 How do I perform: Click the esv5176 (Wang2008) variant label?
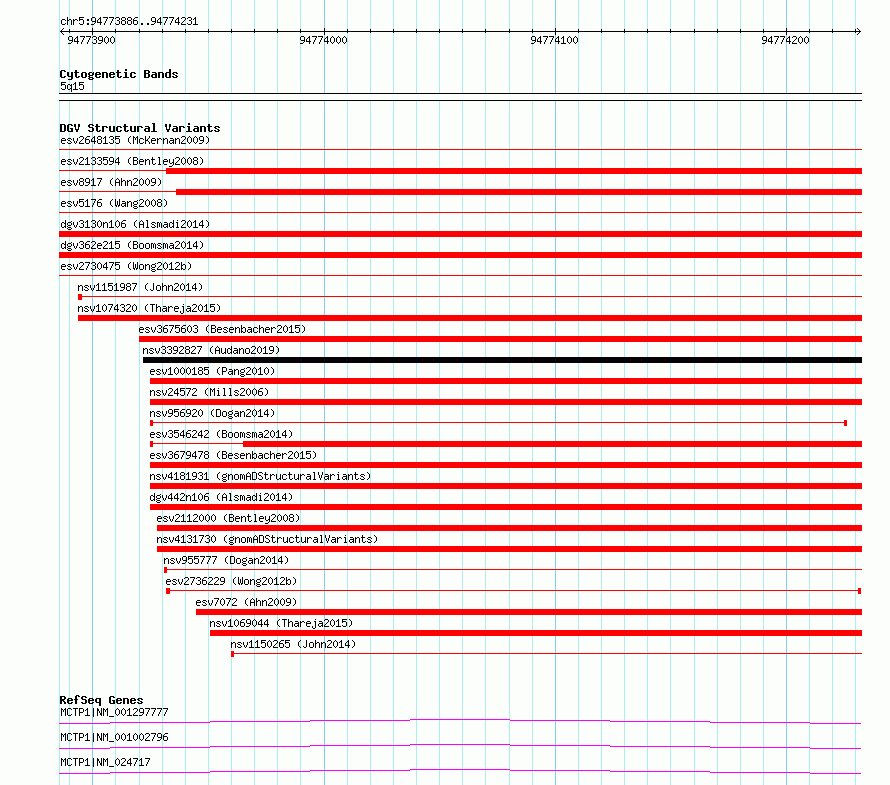click(x=114, y=203)
